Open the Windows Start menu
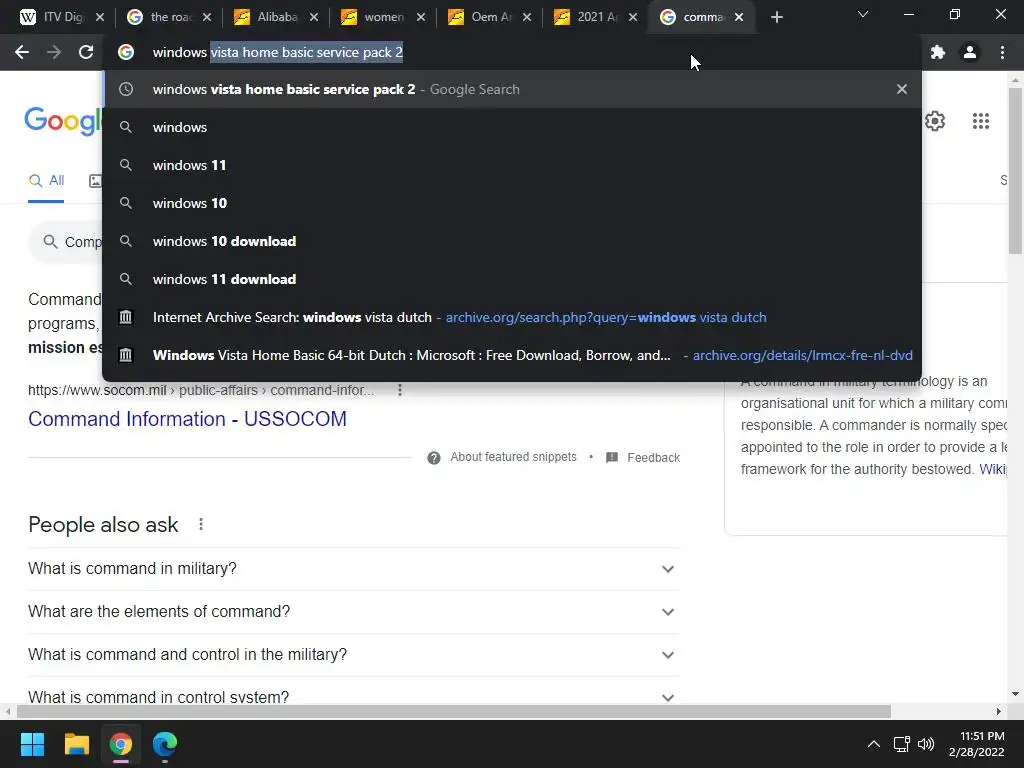The image size is (1024, 768). [32, 744]
